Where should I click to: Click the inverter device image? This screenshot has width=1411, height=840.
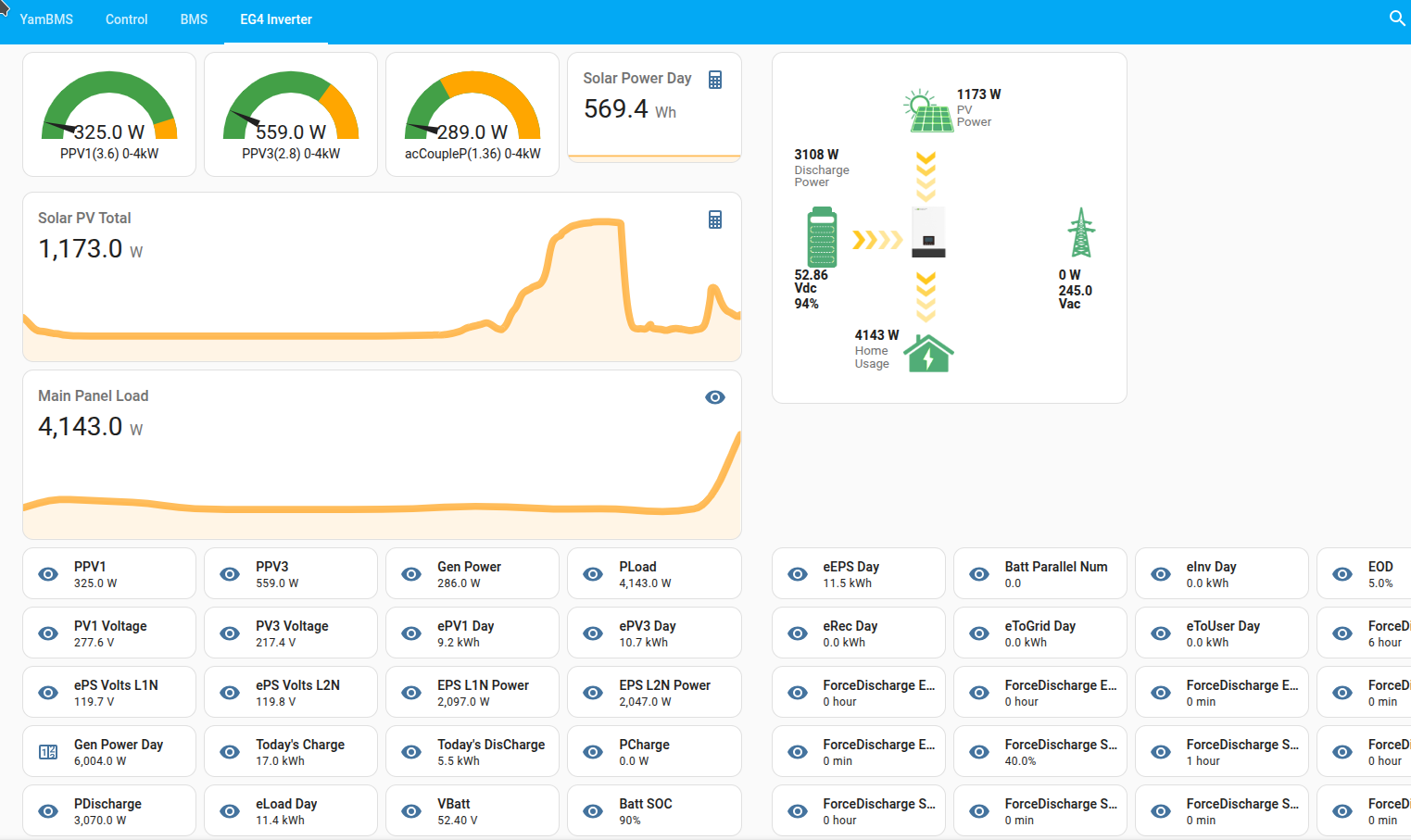tap(928, 232)
